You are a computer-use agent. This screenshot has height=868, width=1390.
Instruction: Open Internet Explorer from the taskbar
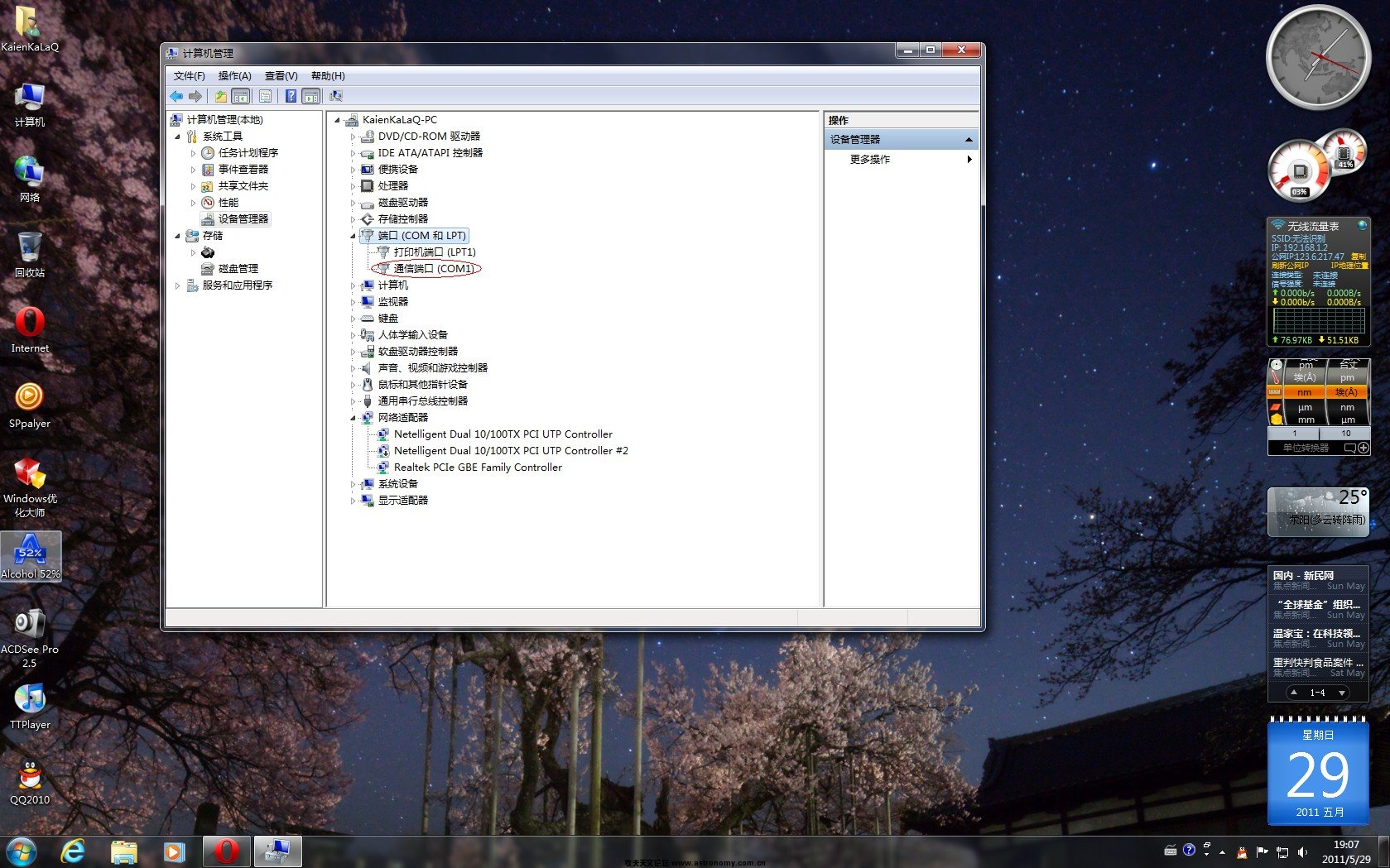pos(74,851)
